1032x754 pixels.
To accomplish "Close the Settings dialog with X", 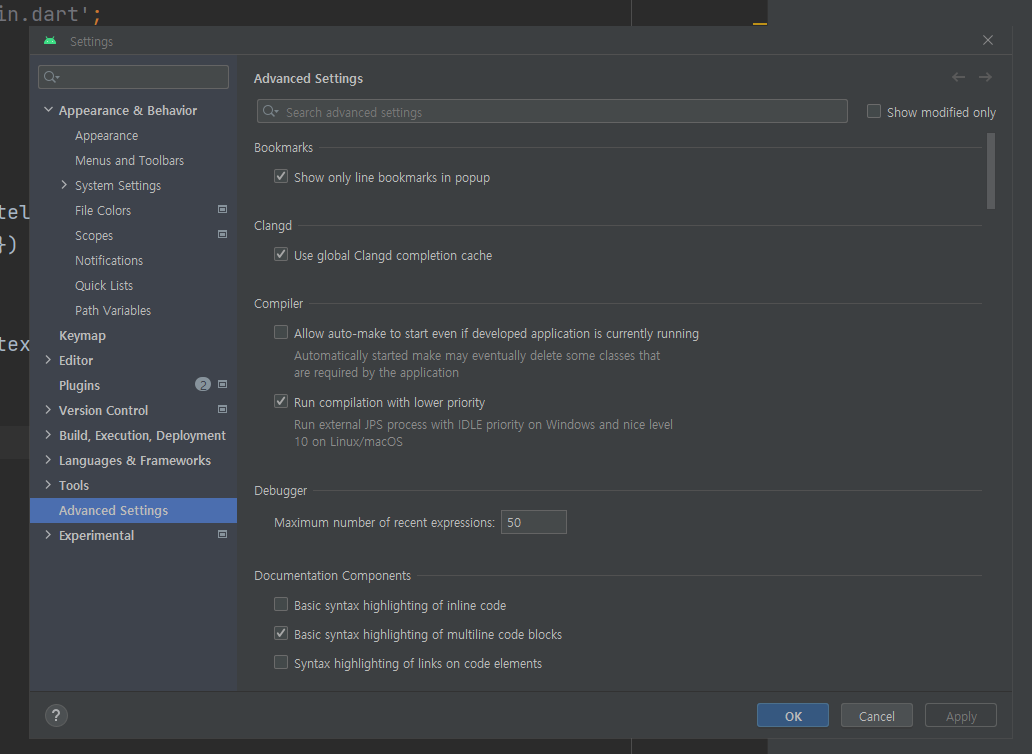I will [x=988, y=40].
